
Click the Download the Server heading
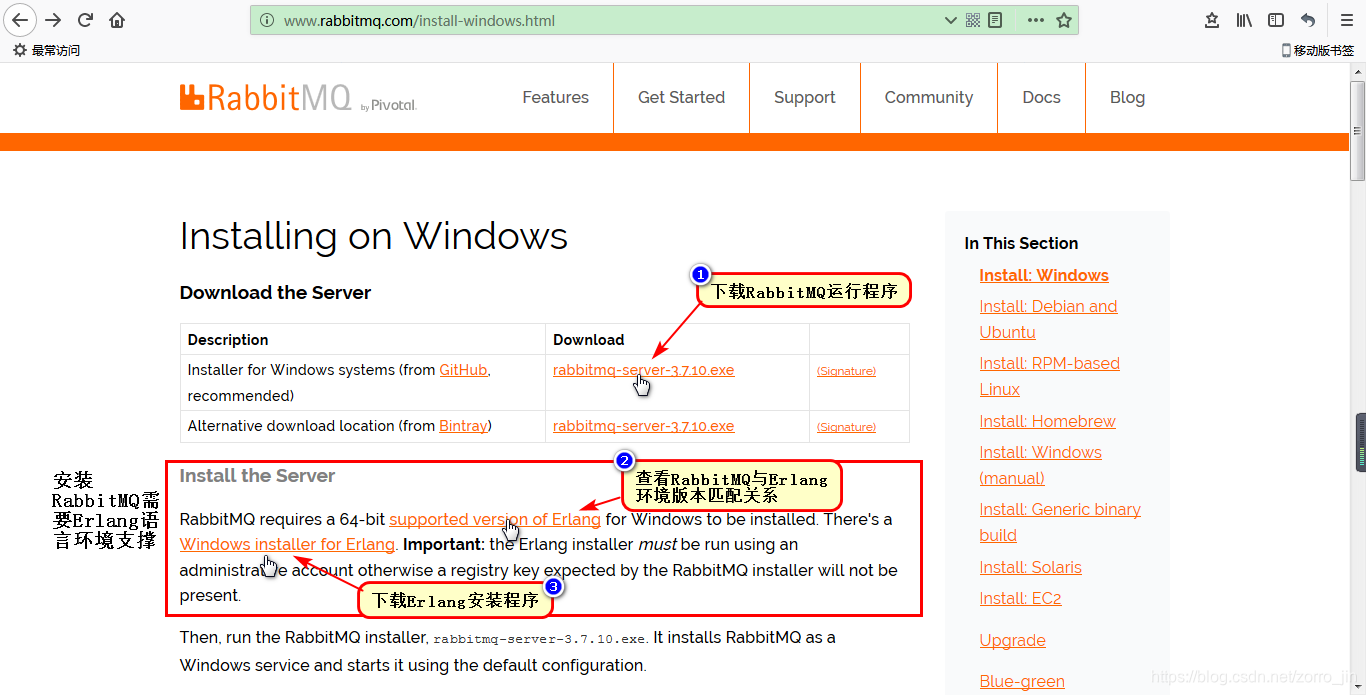[275, 292]
